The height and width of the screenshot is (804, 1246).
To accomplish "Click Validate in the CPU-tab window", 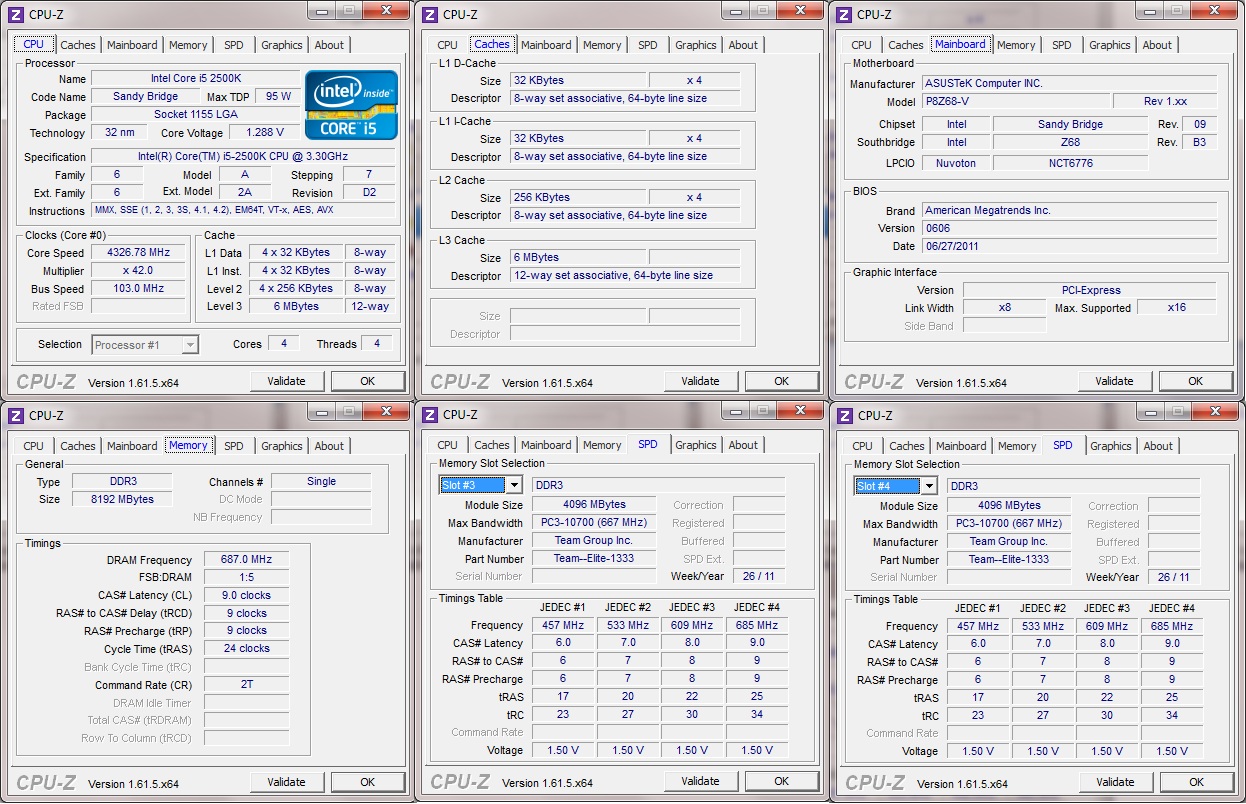I will point(286,381).
